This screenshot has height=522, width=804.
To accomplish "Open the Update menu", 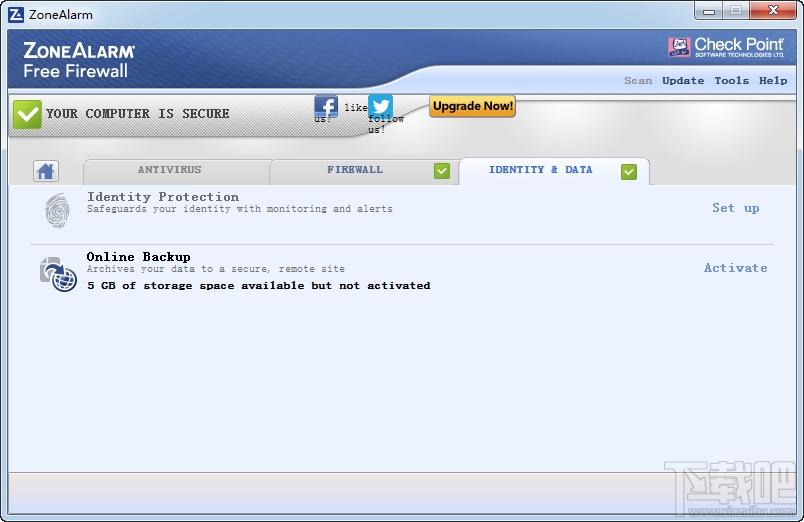I will (x=682, y=81).
